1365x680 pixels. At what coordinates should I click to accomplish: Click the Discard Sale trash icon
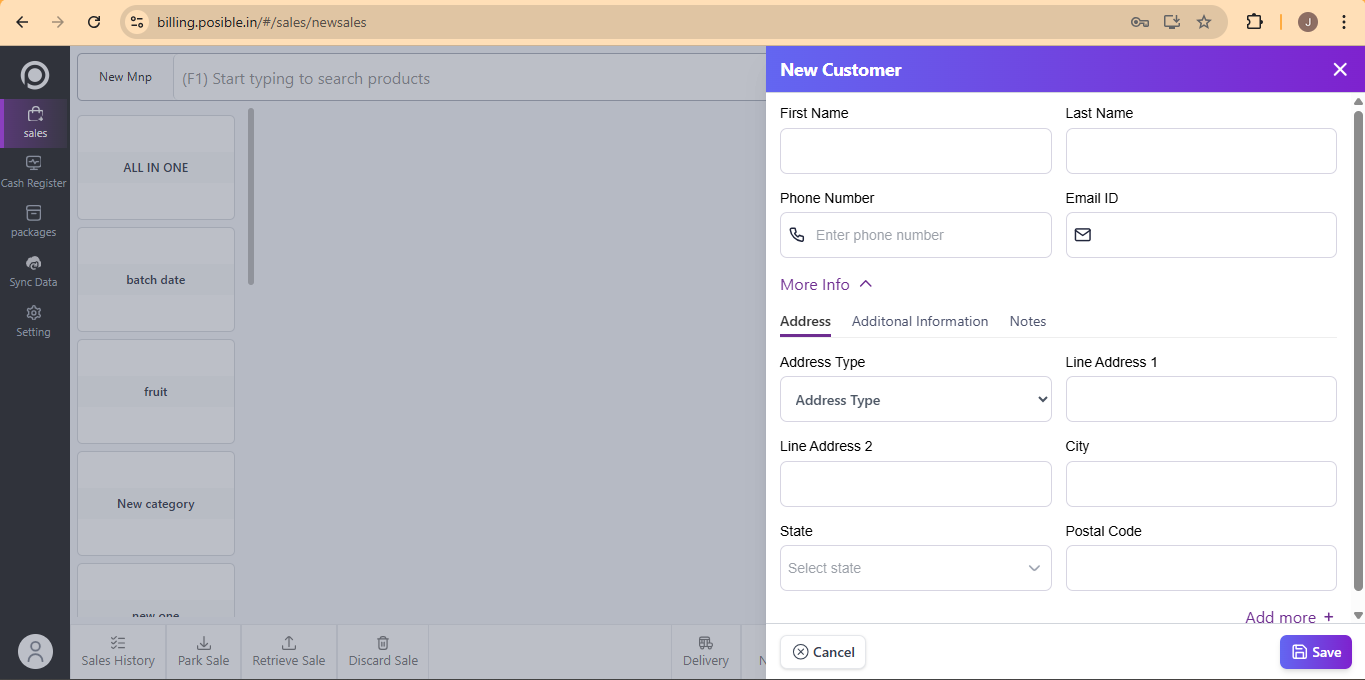[383, 643]
